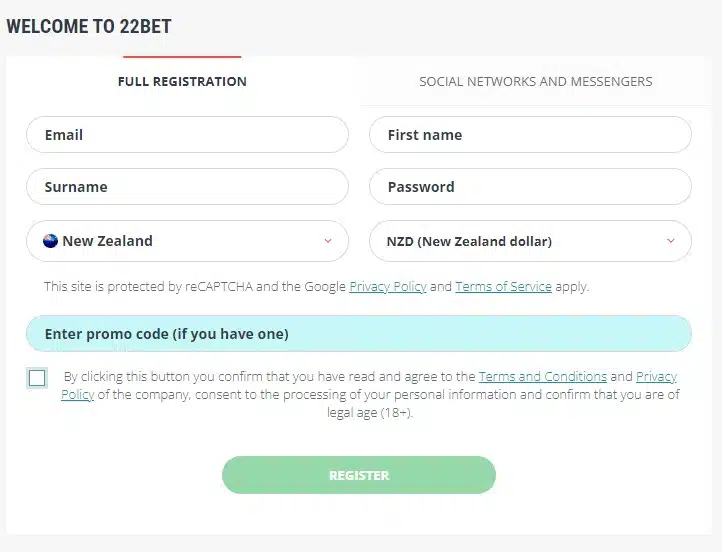Open the Terms of Service link

(503, 286)
